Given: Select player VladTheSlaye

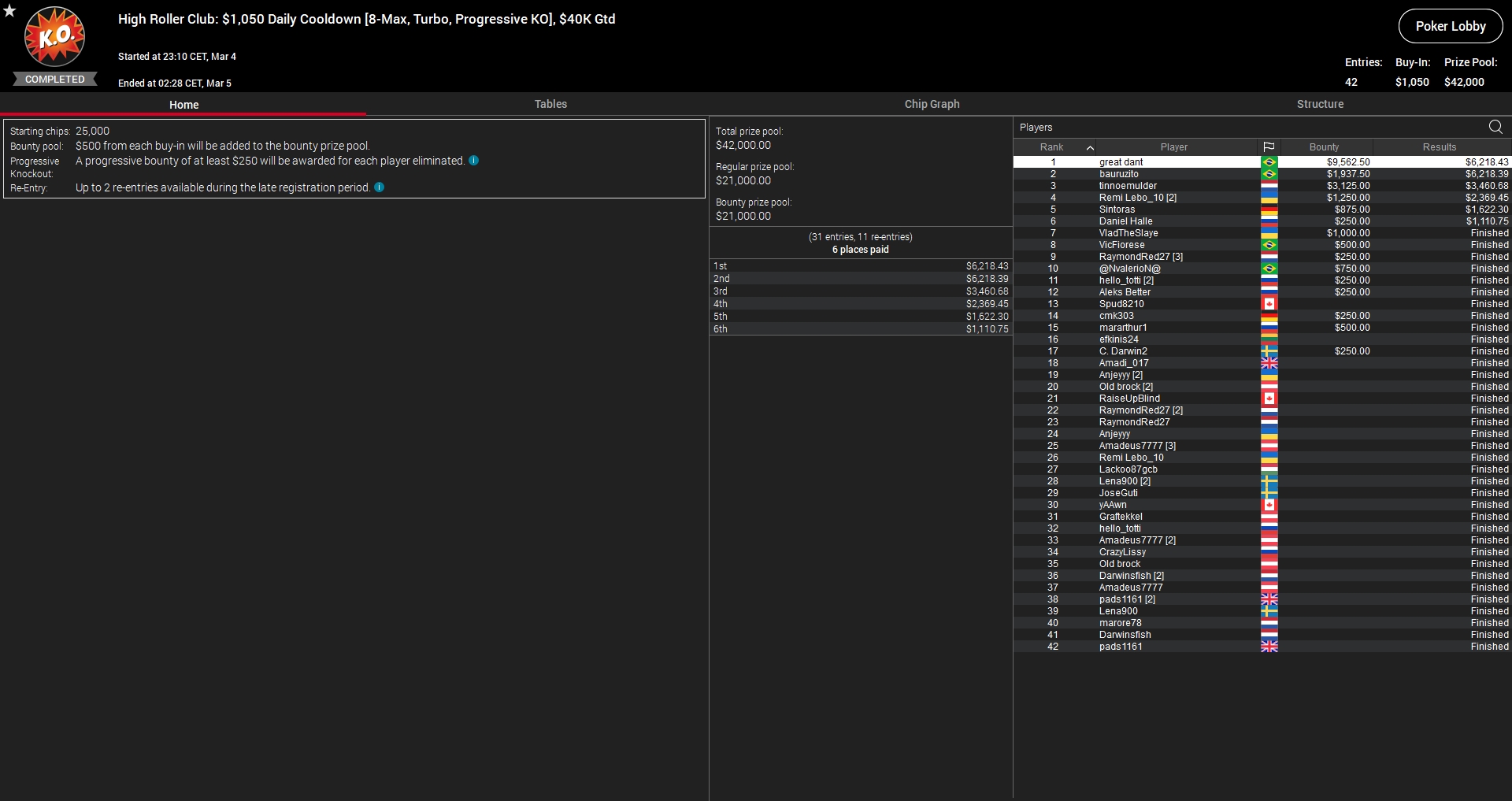Looking at the screenshot, I should click(1262, 233).
